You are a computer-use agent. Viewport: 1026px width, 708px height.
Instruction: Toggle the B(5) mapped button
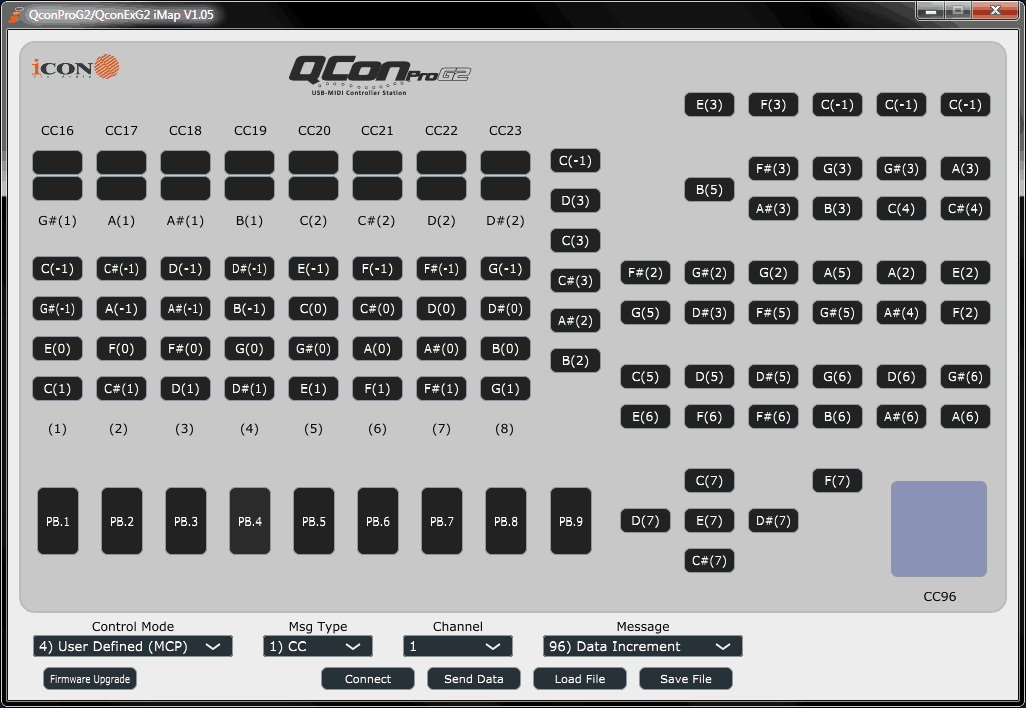(709, 189)
